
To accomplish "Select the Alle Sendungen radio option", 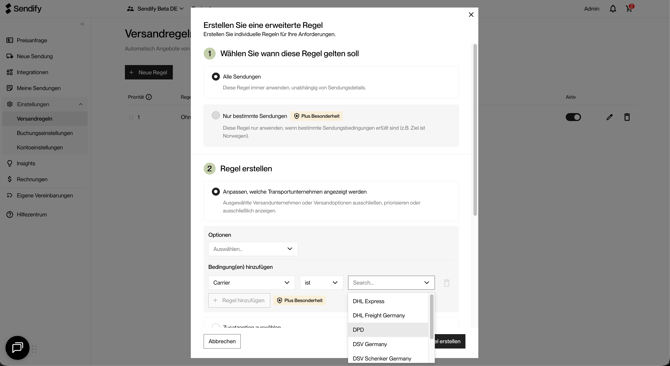I will 216,76.
